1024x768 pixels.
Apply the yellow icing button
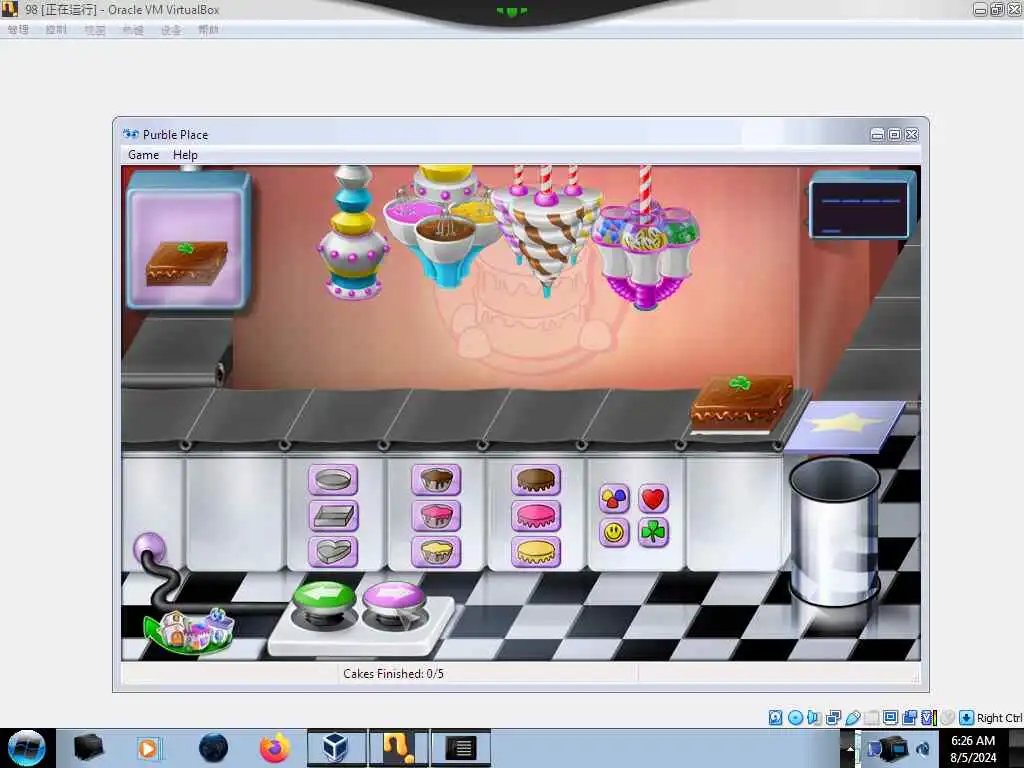pyautogui.click(x=536, y=552)
